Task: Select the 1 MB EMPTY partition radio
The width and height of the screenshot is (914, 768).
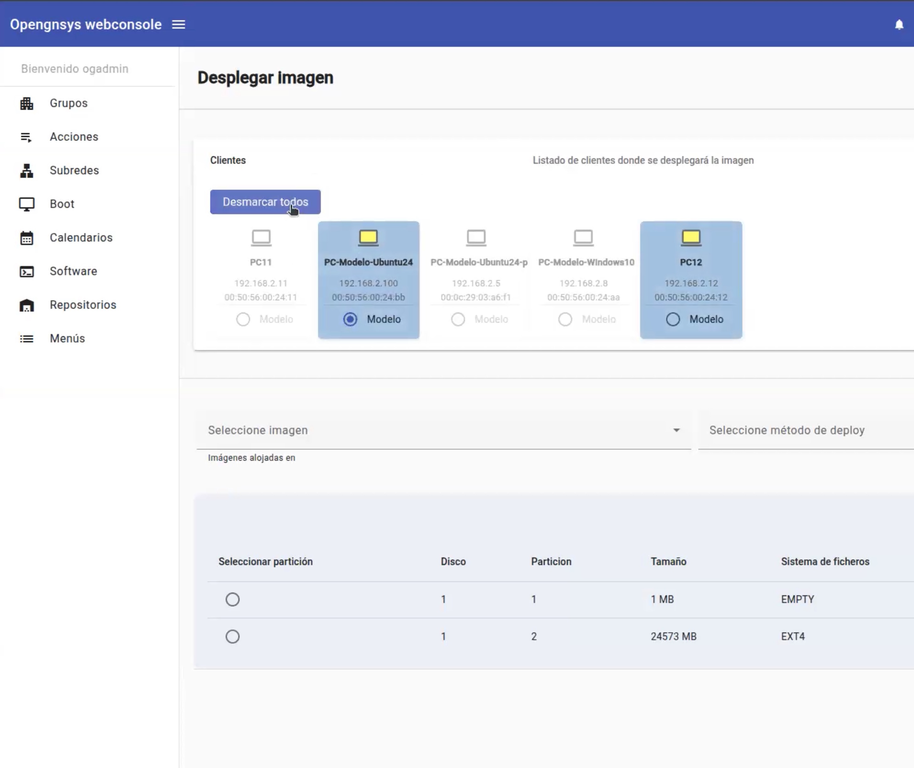Action: pyautogui.click(x=233, y=600)
